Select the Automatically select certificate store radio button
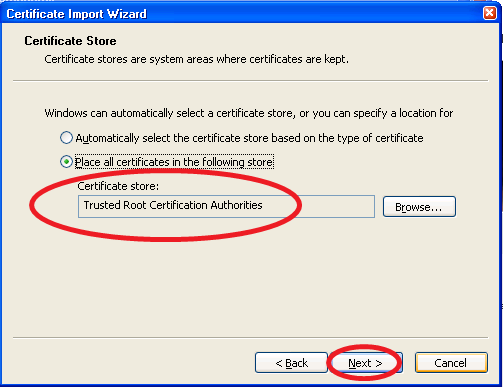Viewport: 503px width, 387px height. [66, 138]
